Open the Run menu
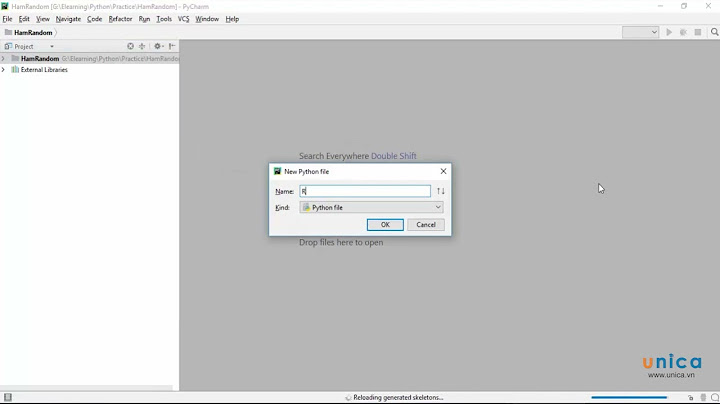This screenshot has width=720, height=404. click(144, 19)
